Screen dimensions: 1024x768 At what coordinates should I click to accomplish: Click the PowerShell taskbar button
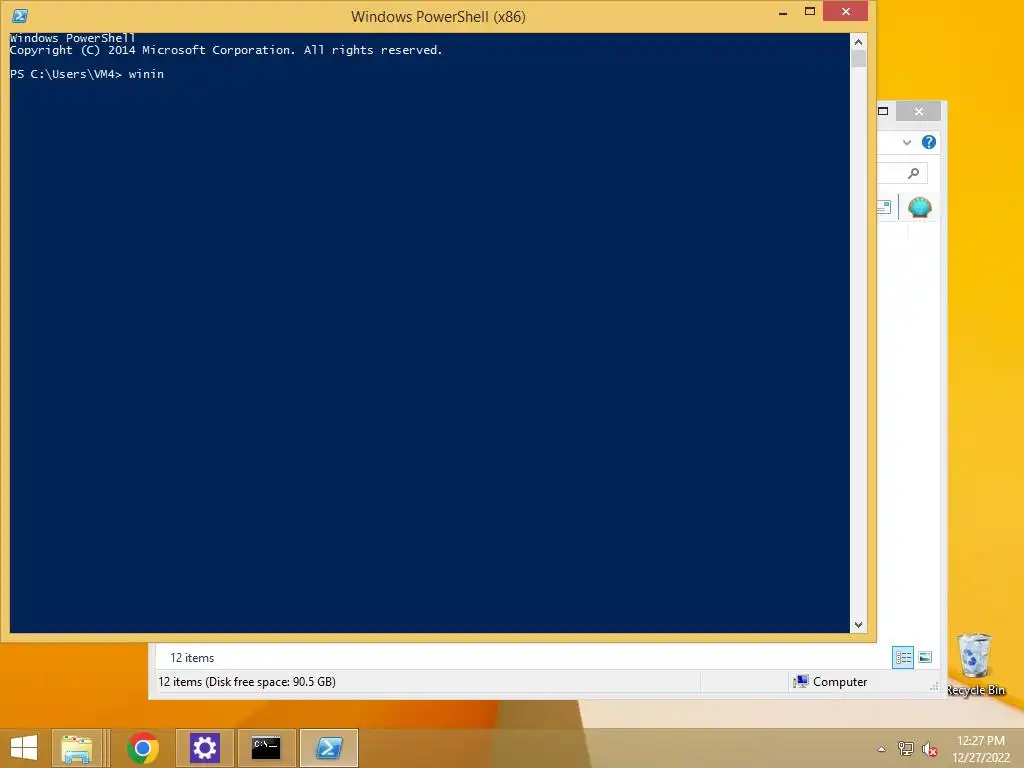[328, 748]
